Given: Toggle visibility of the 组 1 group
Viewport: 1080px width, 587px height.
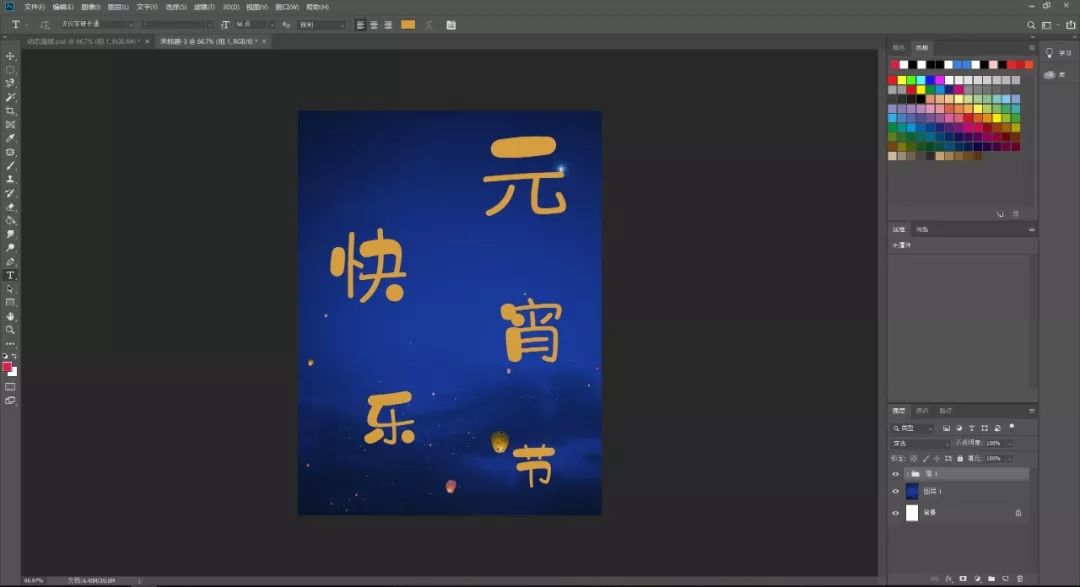Looking at the screenshot, I should (x=896, y=473).
